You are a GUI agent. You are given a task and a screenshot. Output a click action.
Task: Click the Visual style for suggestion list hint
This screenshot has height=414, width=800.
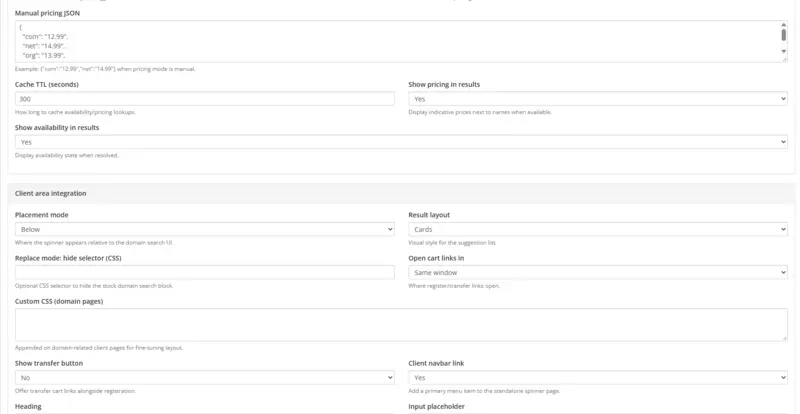click(452, 242)
